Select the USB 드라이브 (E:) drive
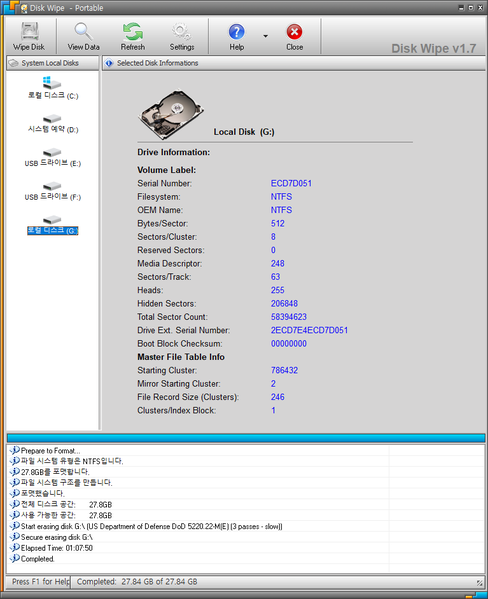 tap(53, 157)
